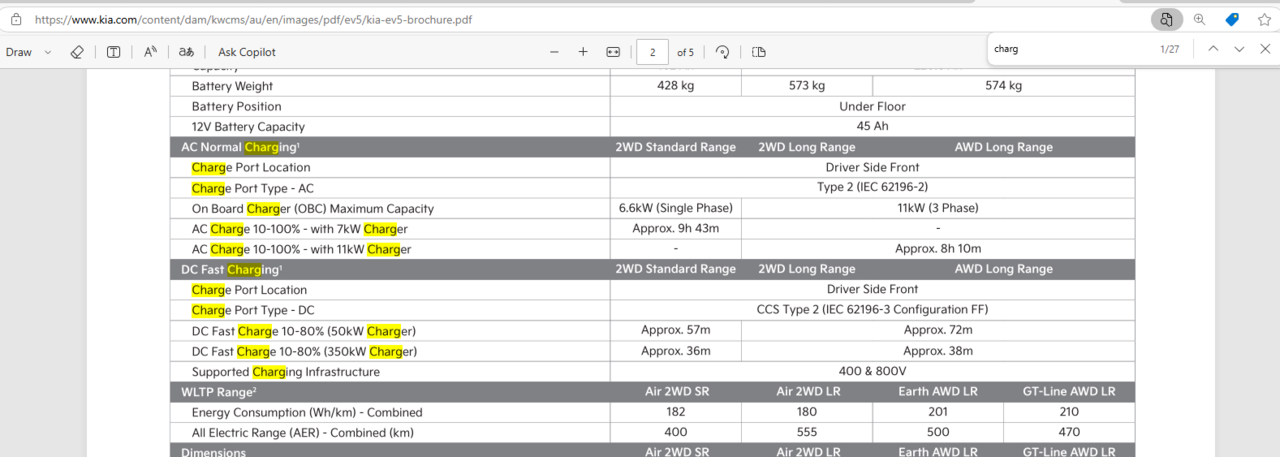
Task: Open the find on page icon in address bar
Action: coord(1166,19)
